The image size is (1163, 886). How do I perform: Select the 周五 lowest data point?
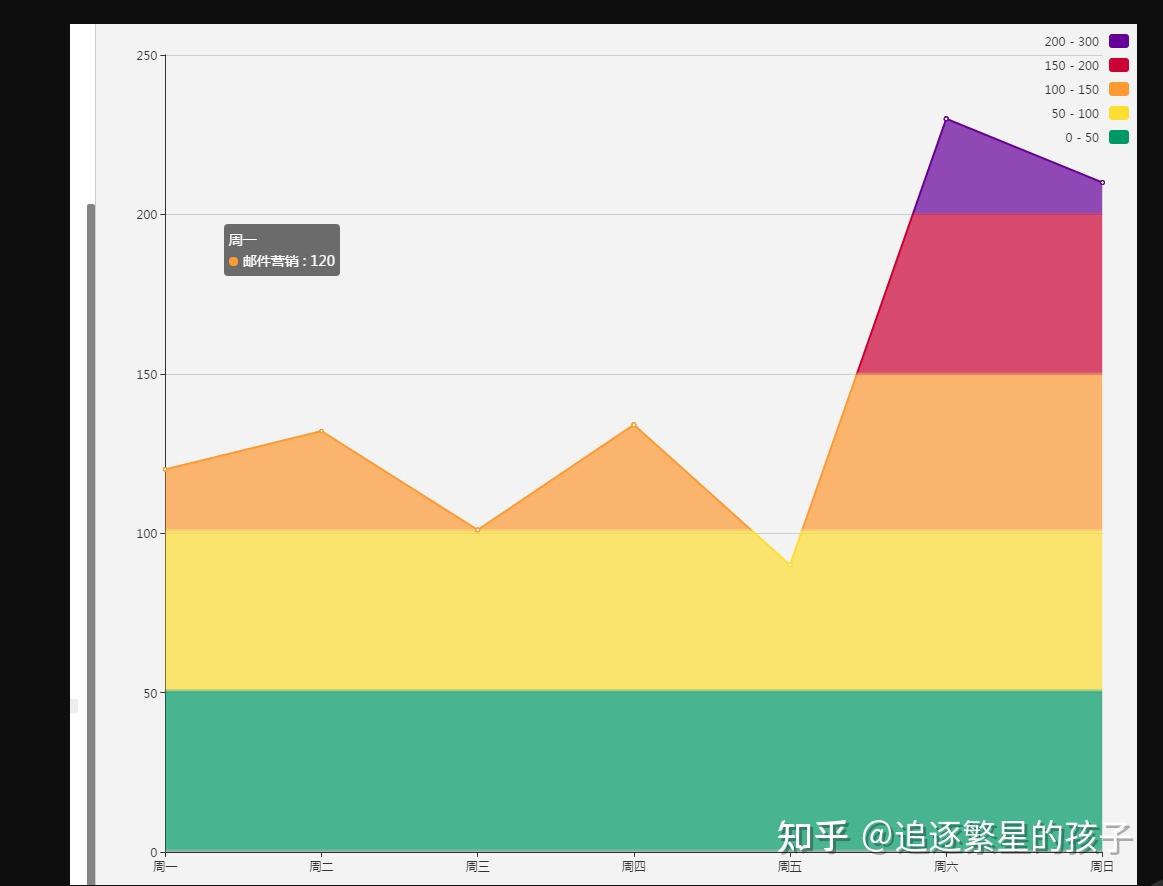point(790,564)
